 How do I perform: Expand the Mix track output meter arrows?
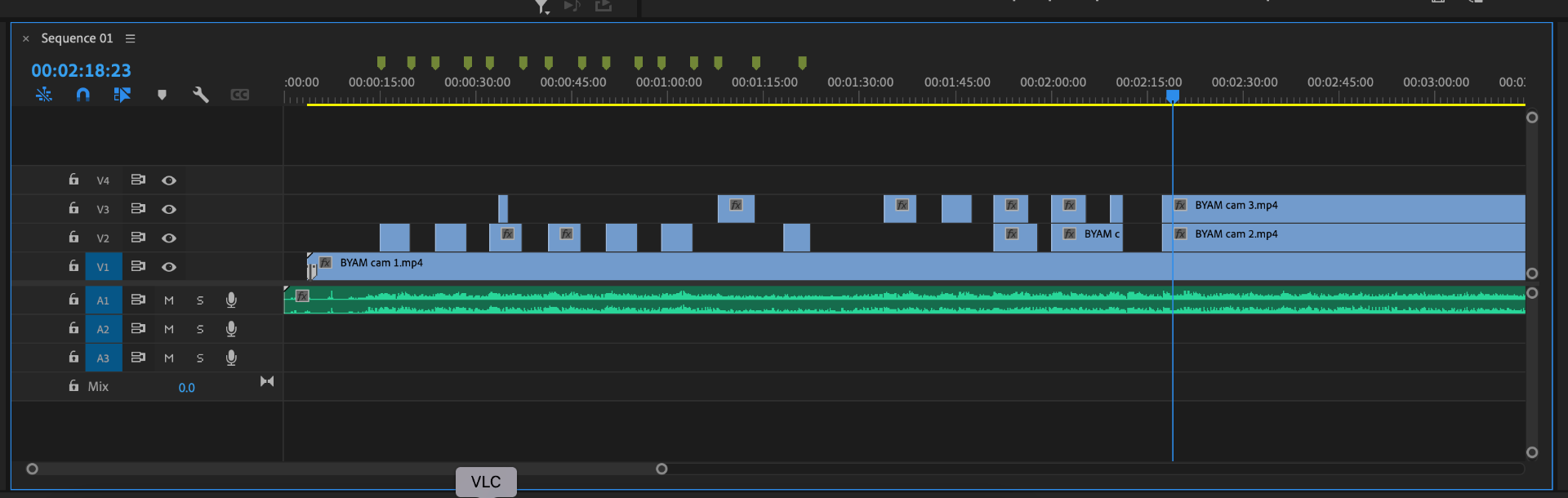(x=267, y=381)
